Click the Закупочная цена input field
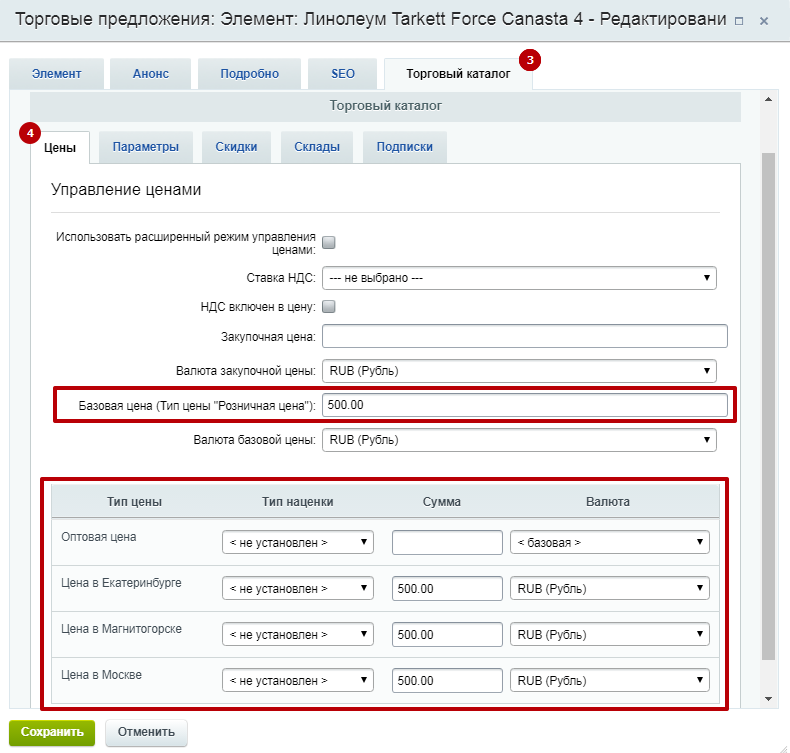 524,336
